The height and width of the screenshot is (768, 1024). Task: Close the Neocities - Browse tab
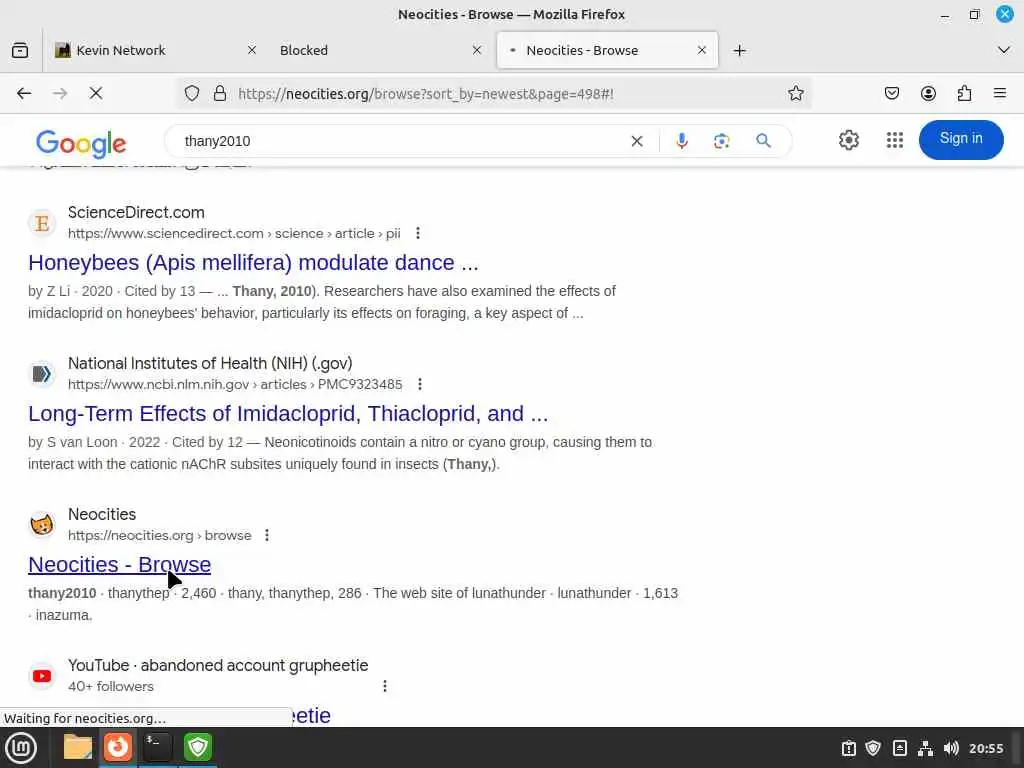click(701, 50)
